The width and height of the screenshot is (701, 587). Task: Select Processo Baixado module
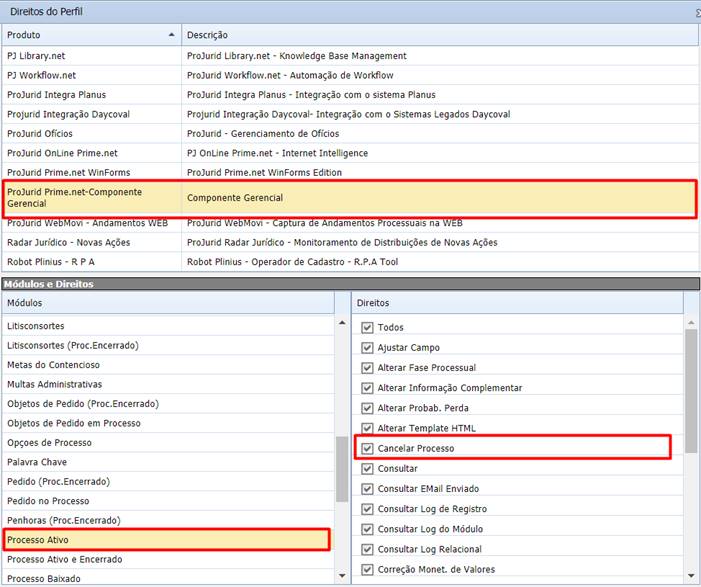168,579
